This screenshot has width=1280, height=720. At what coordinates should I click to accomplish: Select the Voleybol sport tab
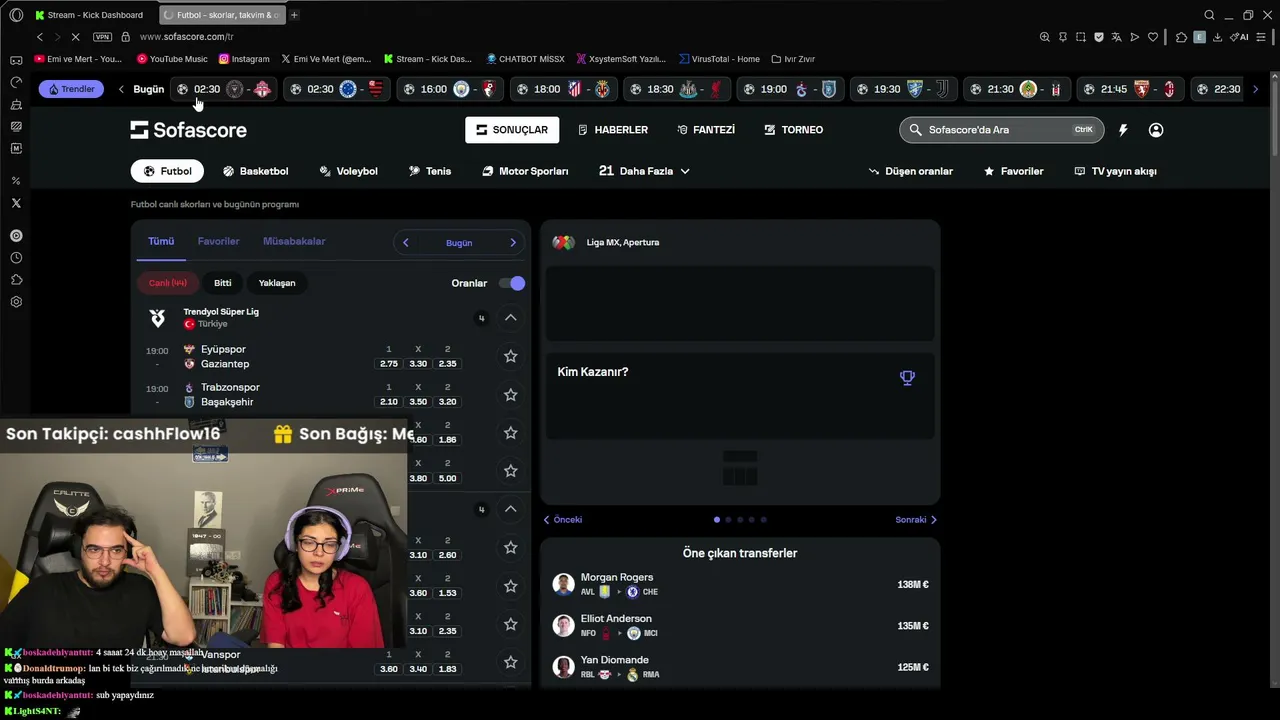(x=348, y=171)
